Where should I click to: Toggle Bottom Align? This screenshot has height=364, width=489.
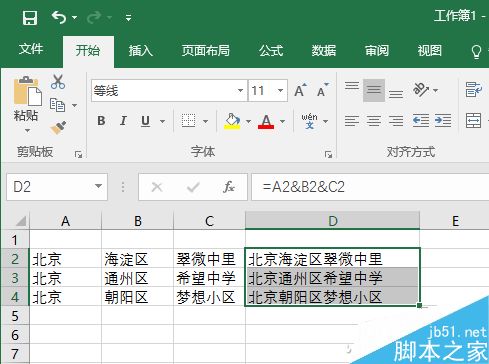point(396,94)
